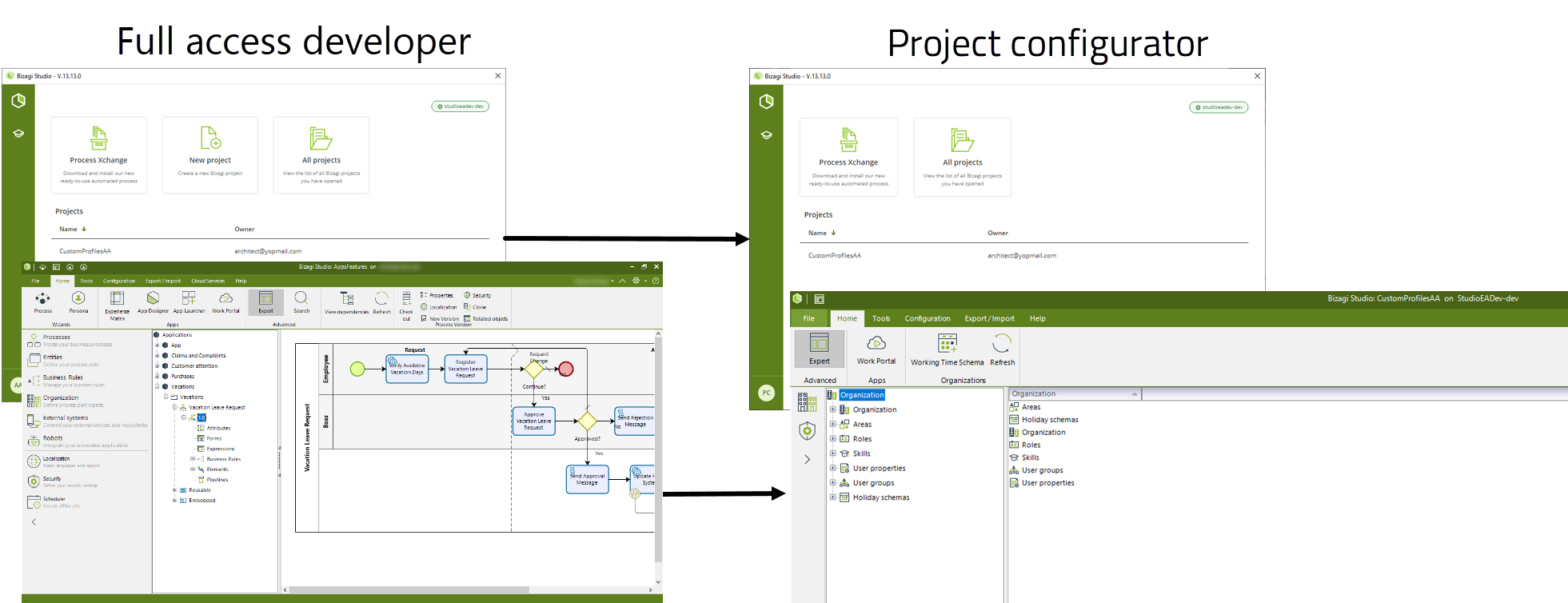Click Security in Process Version group
The width and height of the screenshot is (1568, 603).
coord(477,295)
